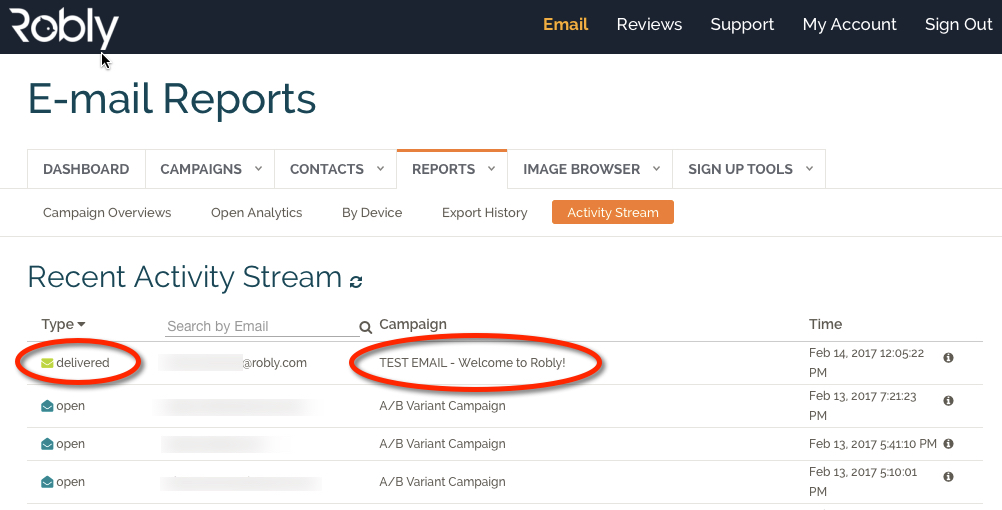
Task: Click the search magnifier icon
Action: point(366,327)
